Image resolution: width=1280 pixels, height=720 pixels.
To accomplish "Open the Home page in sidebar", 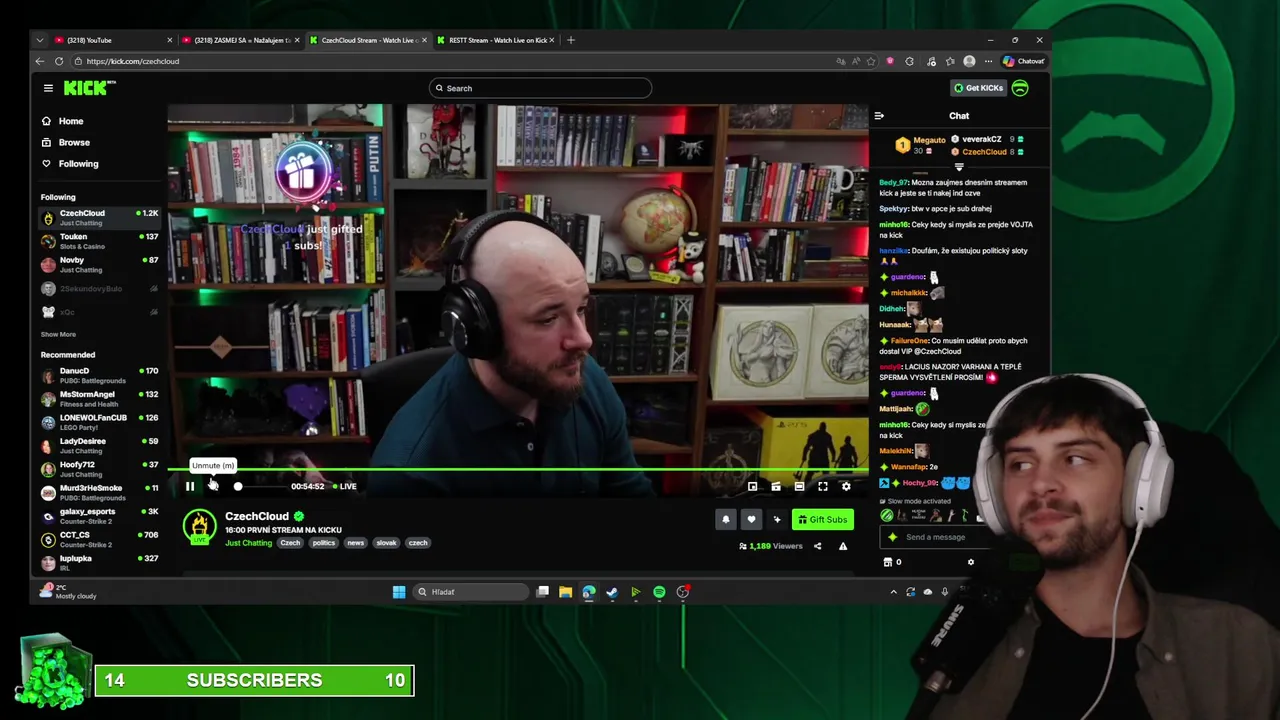I will click(x=62, y=121).
